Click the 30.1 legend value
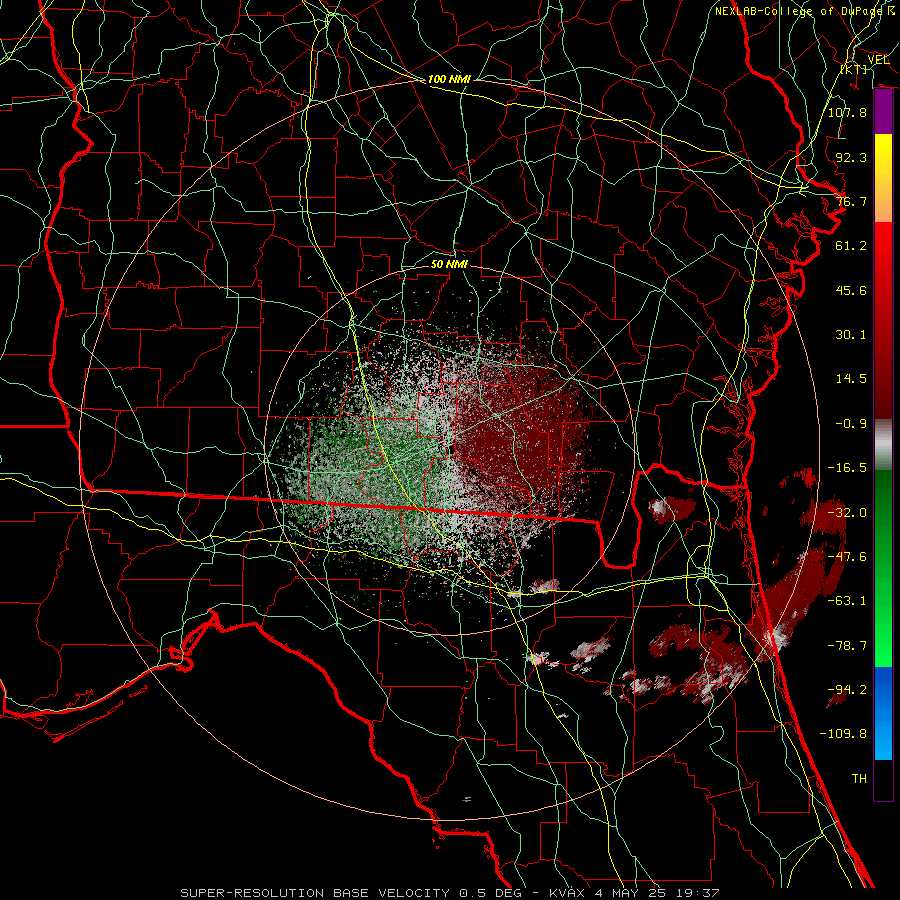This screenshot has width=900, height=900. pyautogui.click(x=851, y=335)
